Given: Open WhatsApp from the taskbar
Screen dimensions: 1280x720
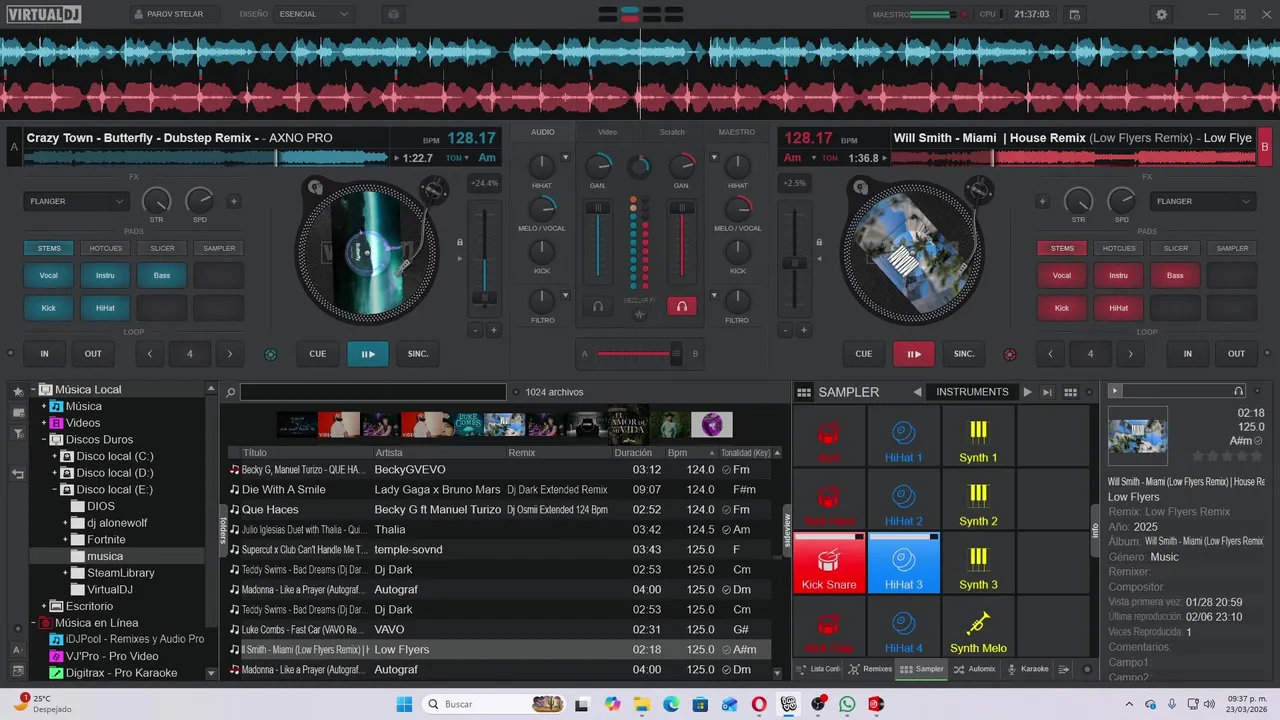Looking at the screenshot, I should (x=848, y=704).
